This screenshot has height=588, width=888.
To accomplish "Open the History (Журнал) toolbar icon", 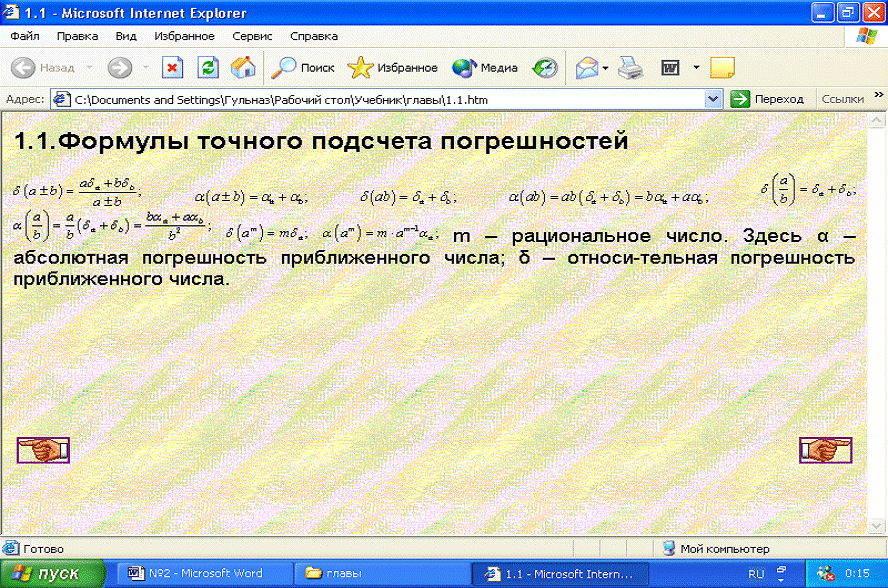I will (x=545, y=68).
